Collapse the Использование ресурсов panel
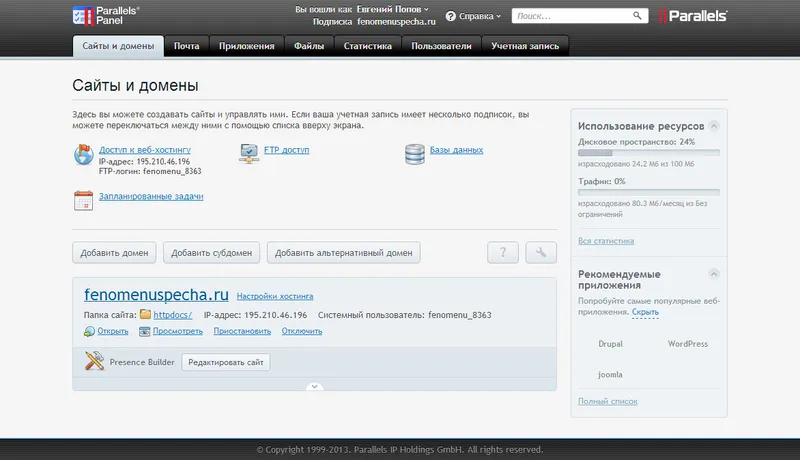 (714, 125)
